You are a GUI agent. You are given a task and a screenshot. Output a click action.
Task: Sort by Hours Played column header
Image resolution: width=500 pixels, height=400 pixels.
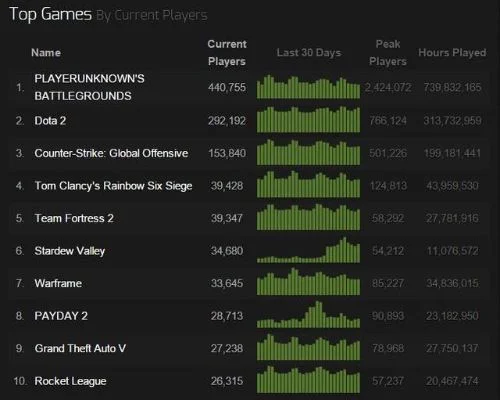[x=452, y=53]
